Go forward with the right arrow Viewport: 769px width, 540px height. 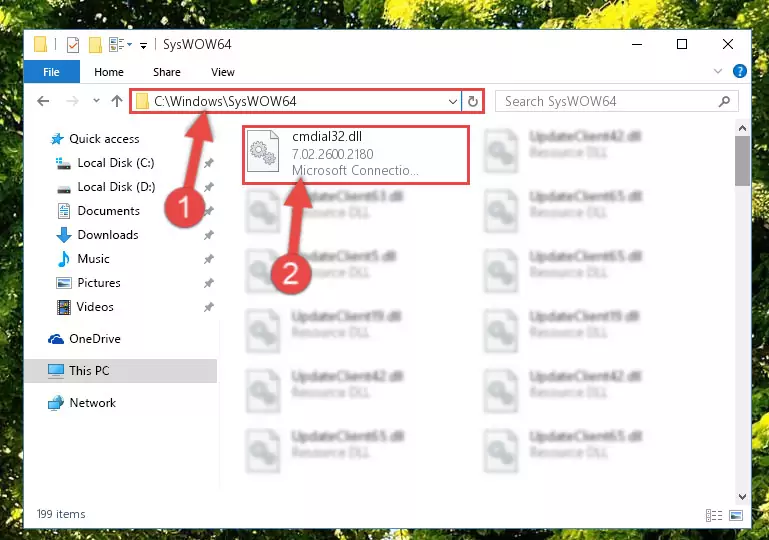point(72,101)
